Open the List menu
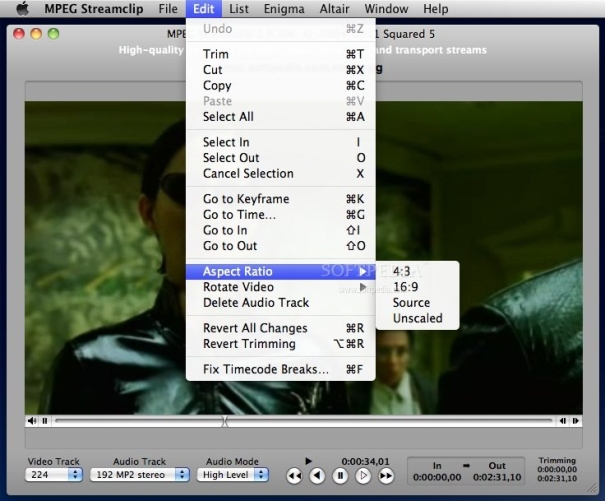The image size is (605, 501). [x=239, y=8]
